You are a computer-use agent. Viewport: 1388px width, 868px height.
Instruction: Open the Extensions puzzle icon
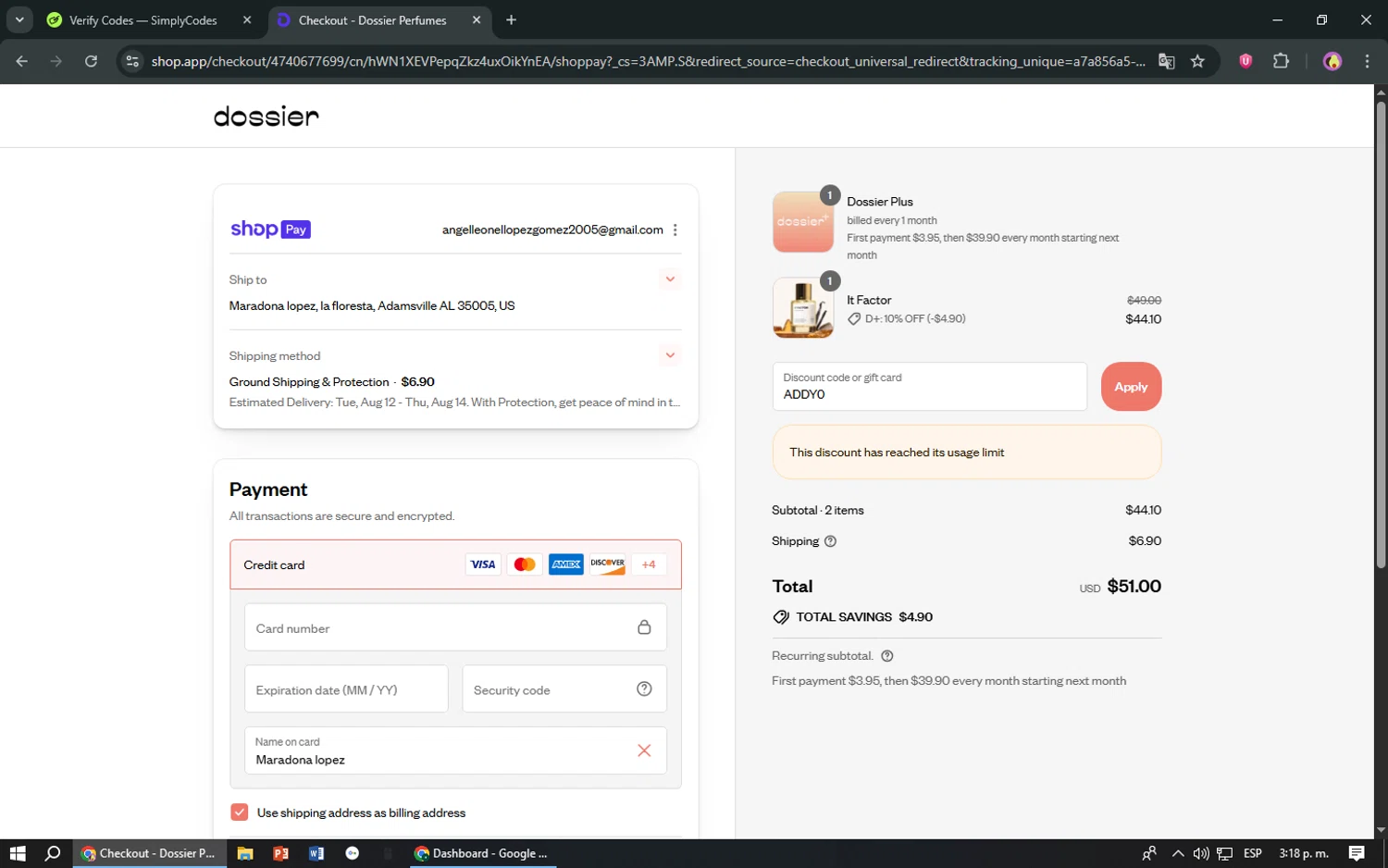point(1281,61)
